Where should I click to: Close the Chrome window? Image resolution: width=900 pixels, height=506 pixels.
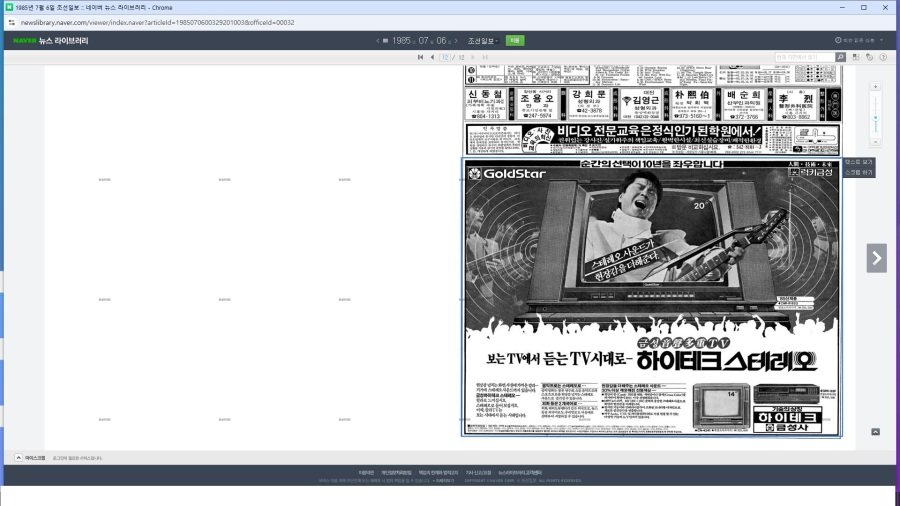(885, 7)
